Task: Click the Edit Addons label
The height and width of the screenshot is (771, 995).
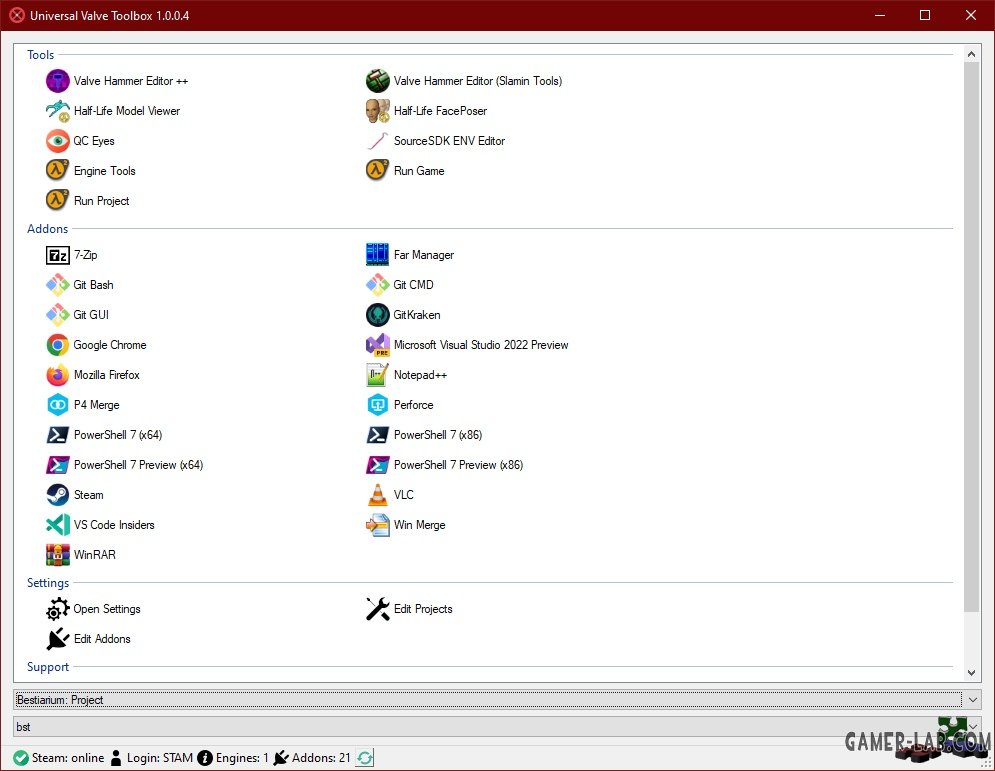Action: 102,639
